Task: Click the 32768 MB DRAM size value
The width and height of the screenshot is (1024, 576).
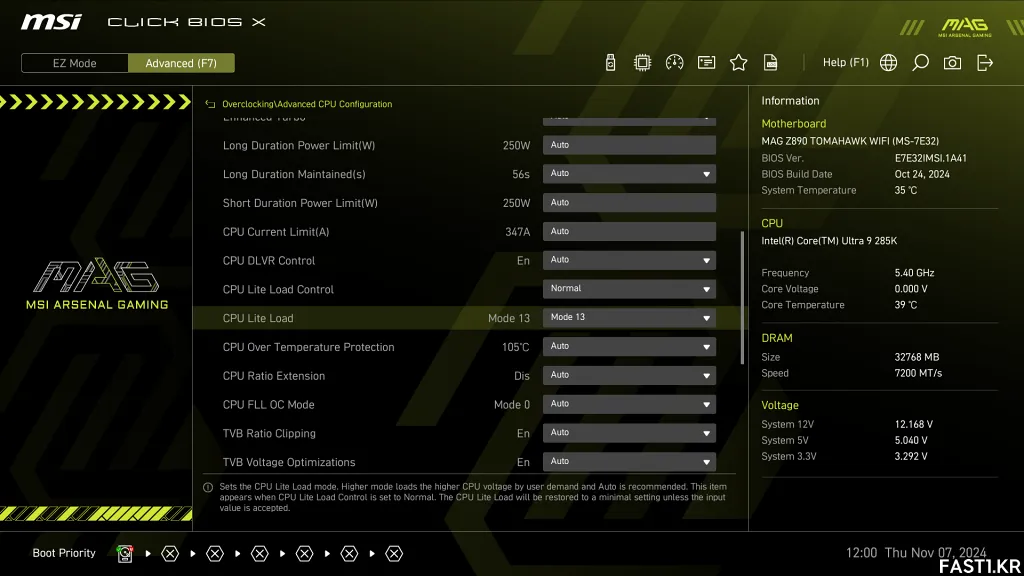Action: [917, 357]
